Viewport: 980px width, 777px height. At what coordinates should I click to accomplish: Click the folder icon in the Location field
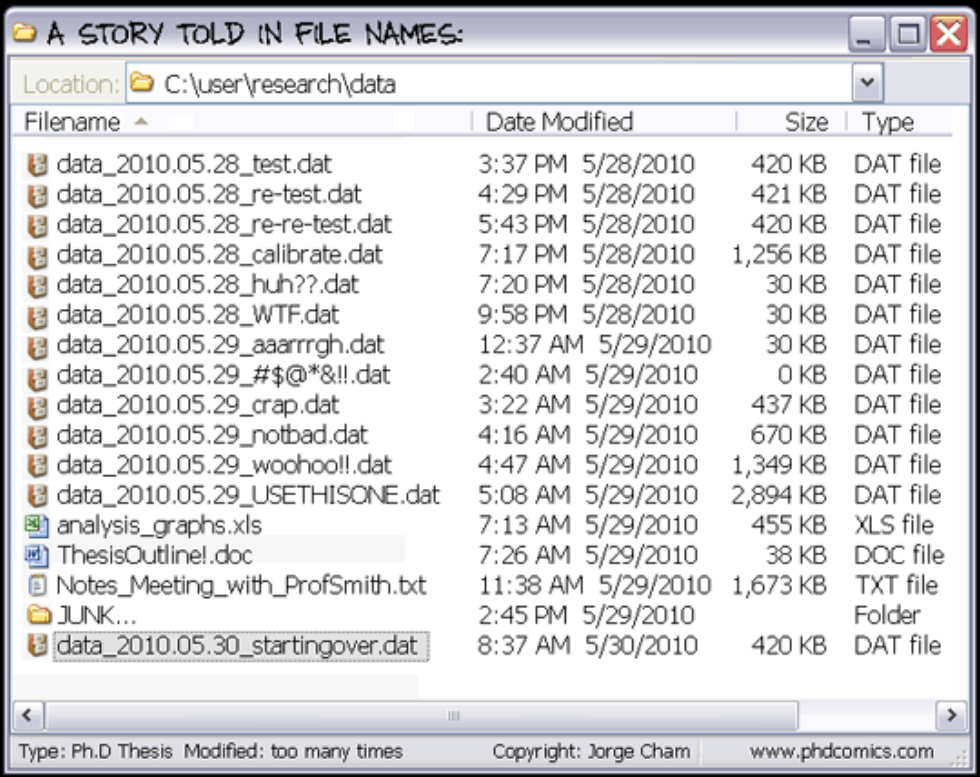142,83
